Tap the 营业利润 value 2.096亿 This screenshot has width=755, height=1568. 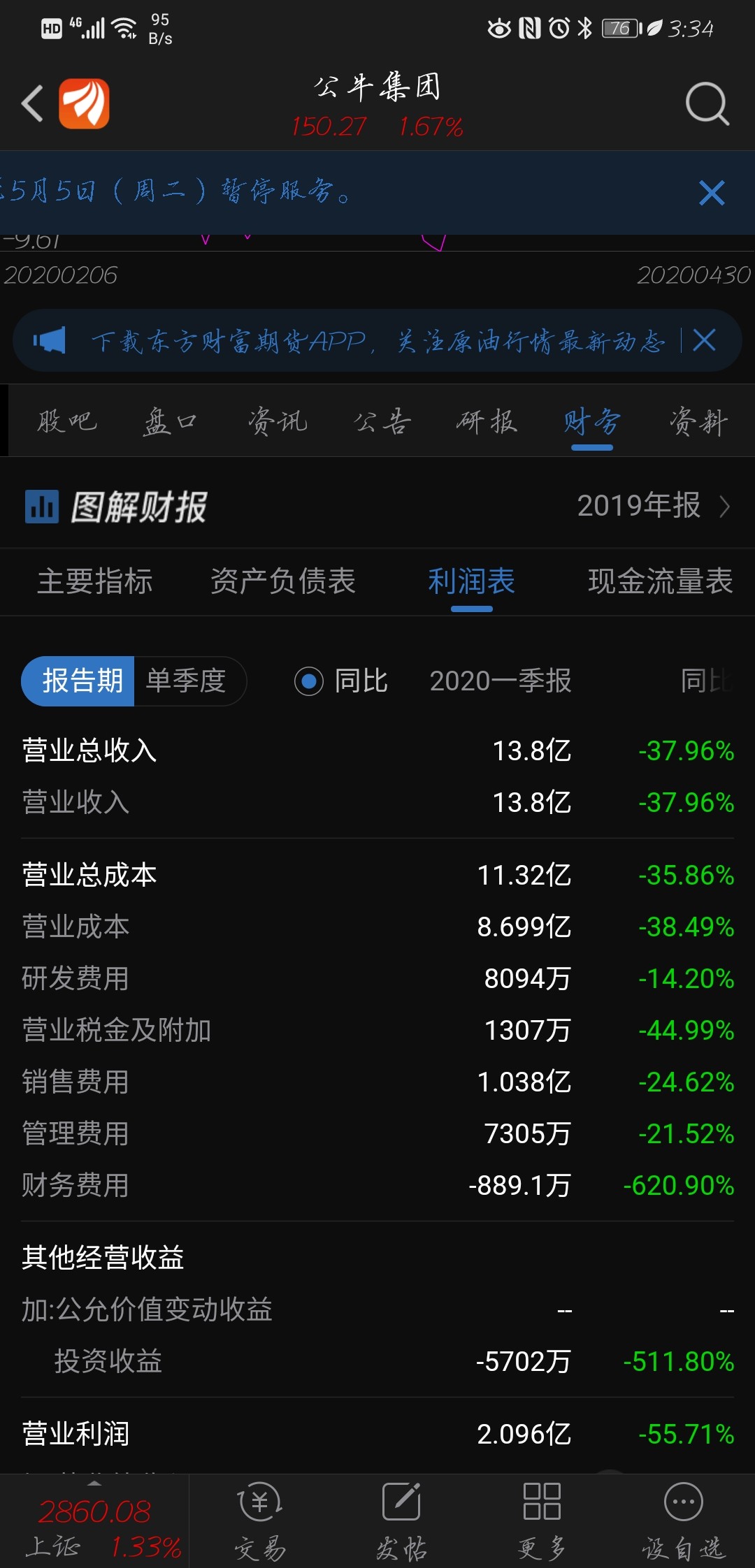(524, 1434)
